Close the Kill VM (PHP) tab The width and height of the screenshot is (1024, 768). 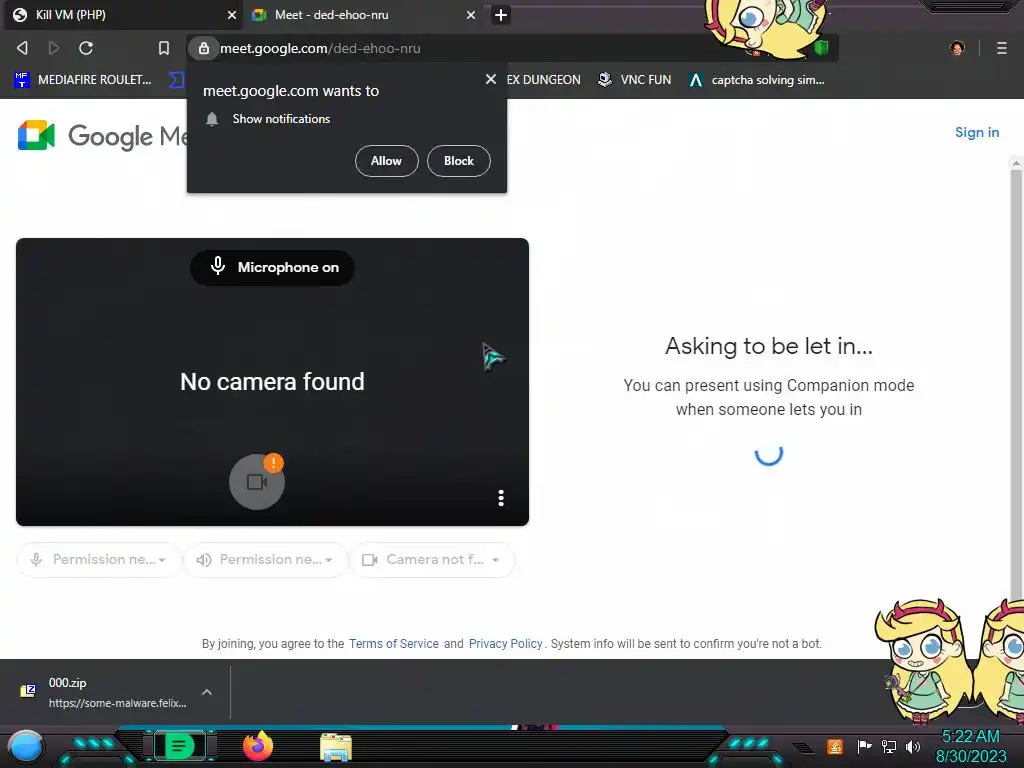pyautogui.click(x=231, y=15)
